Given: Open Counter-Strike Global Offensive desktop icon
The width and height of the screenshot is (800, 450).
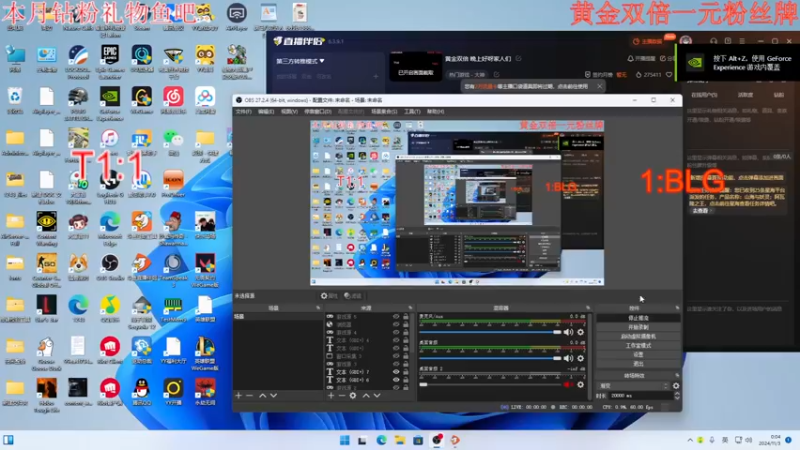Looking at the screenshot, I should [x=46, y=263].
